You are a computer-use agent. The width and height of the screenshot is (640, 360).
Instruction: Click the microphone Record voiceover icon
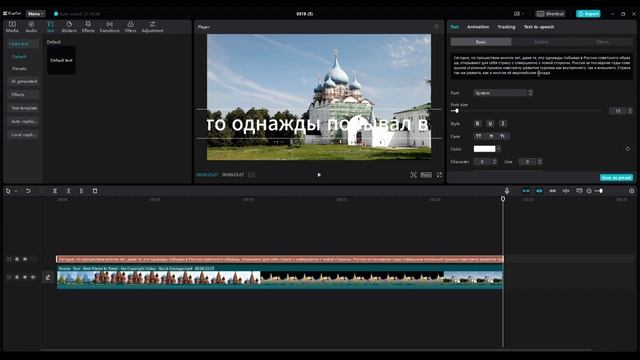point(507,191)
